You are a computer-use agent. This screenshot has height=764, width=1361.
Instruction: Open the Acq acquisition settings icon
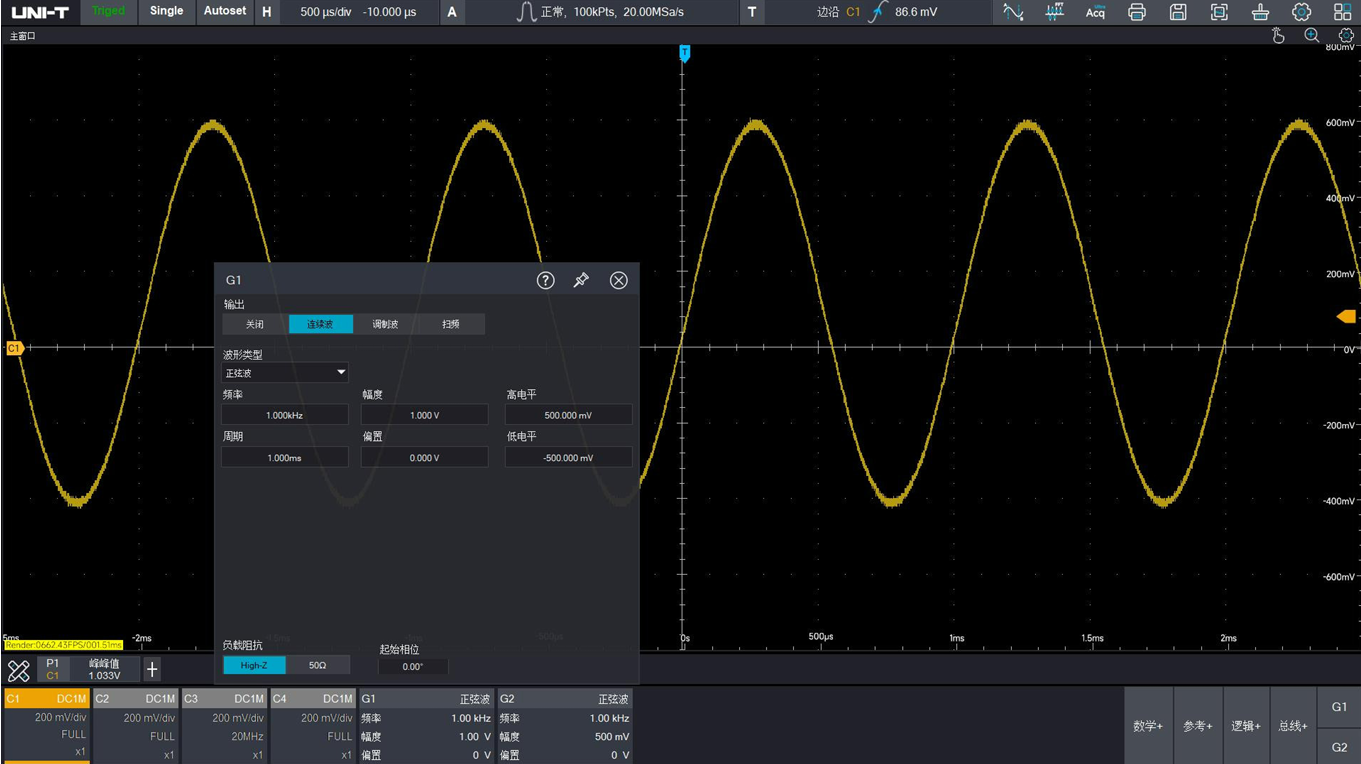tap(1095, 12)
